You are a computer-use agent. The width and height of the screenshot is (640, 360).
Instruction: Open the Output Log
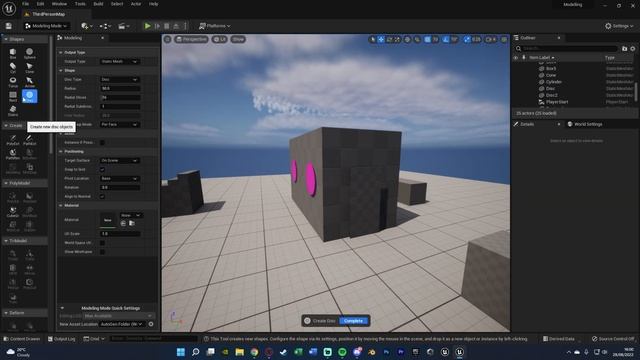[61, 339]
